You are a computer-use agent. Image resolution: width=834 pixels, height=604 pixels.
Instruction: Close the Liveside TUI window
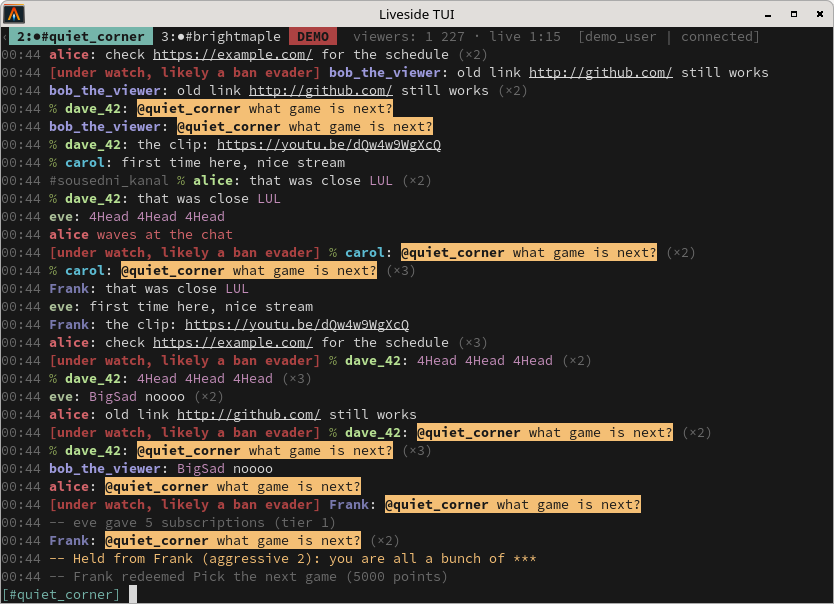[820, 14]
